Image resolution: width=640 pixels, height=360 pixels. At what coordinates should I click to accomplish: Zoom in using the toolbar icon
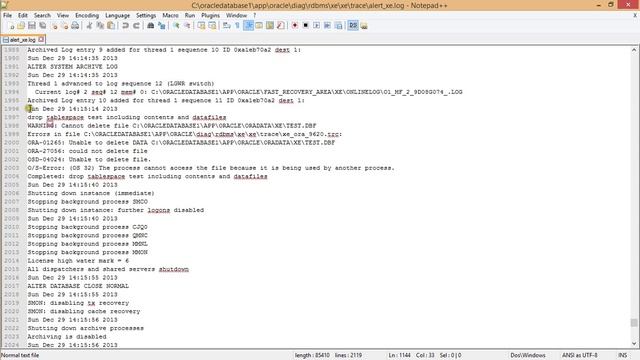(176, 26)
